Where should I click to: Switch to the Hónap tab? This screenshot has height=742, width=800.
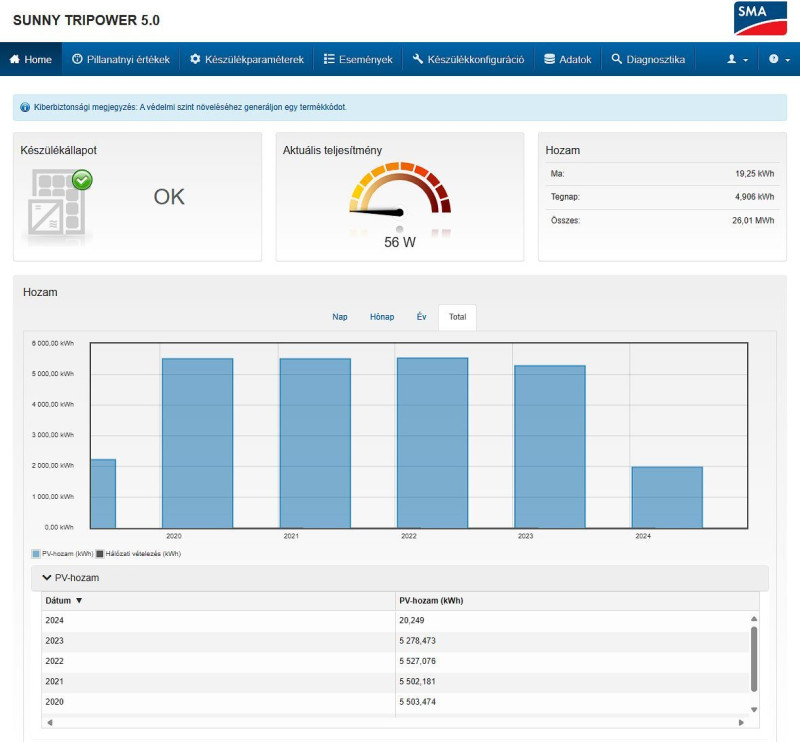382,317
